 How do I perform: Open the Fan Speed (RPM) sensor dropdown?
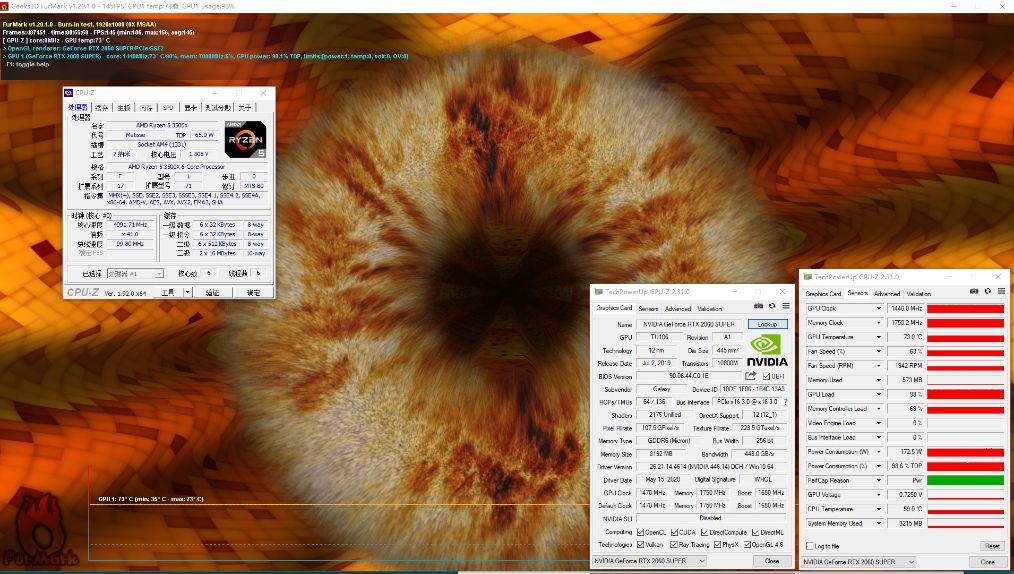878,365
